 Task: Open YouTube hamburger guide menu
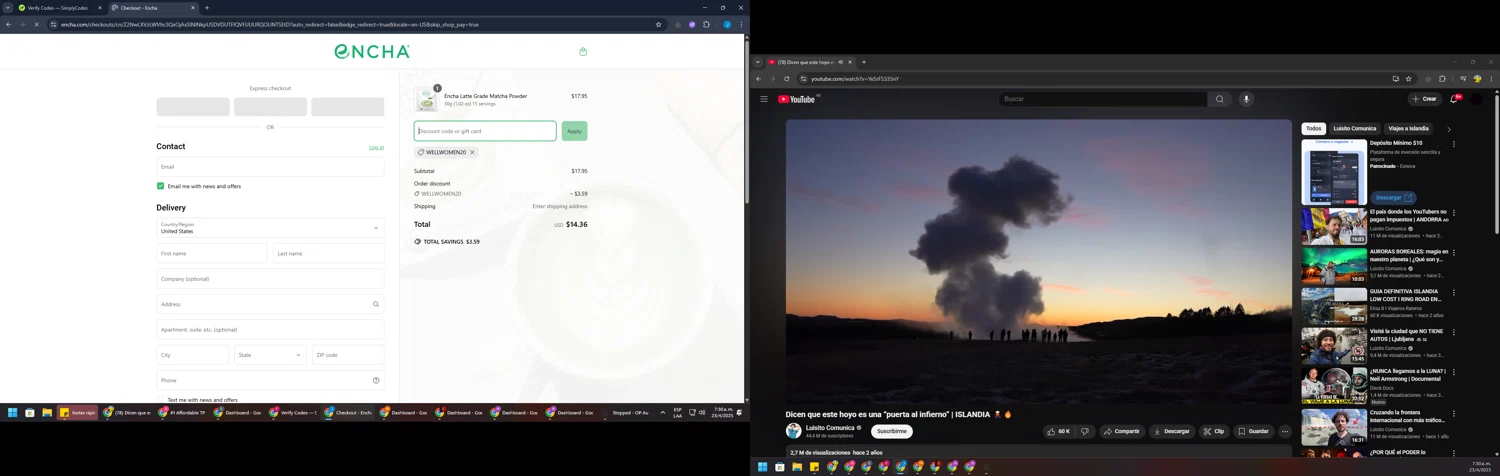click(x=764, y=99)
